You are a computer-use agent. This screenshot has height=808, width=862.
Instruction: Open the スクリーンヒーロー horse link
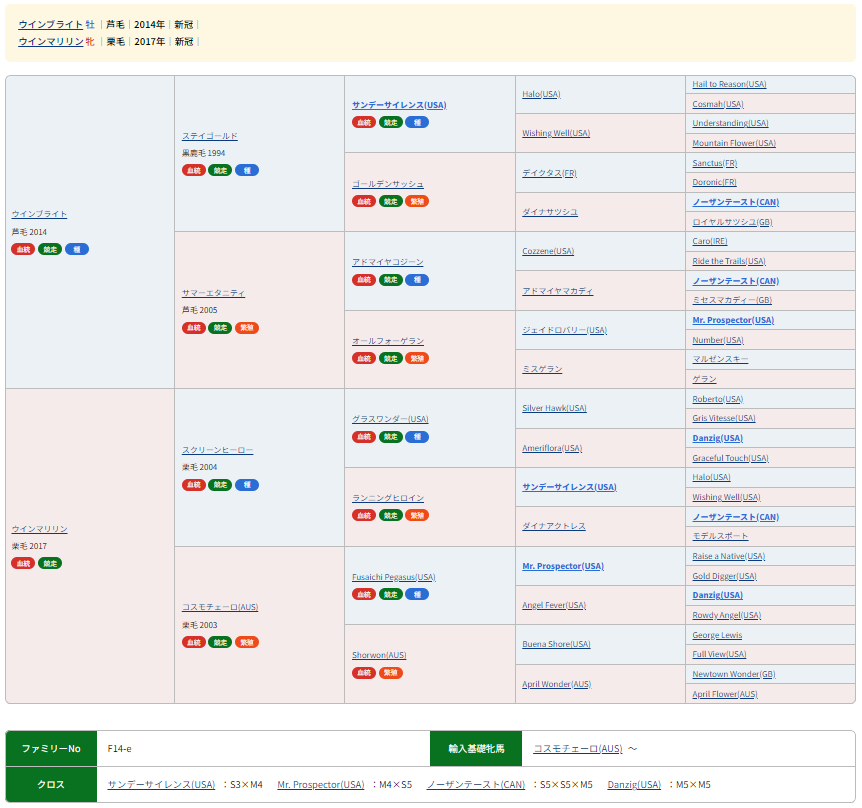click(218, 450)
